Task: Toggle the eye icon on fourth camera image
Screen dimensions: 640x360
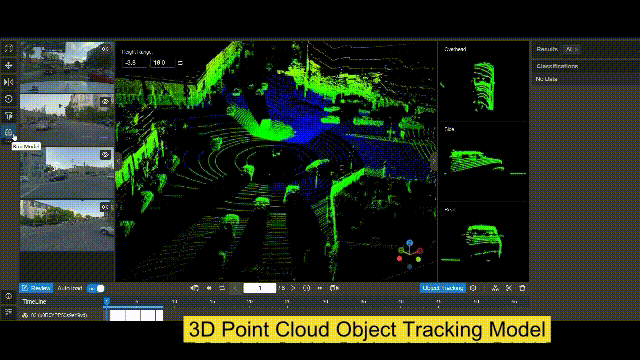Action: pyautogui.click(x=105, y=207)
